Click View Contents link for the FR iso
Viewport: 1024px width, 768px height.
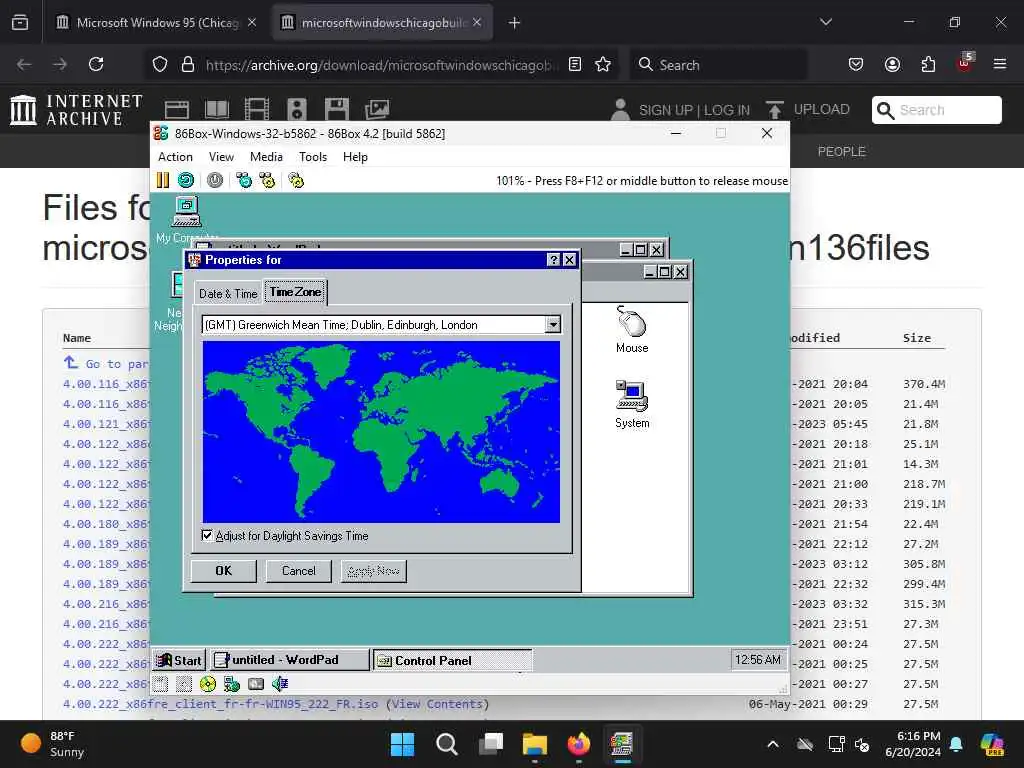coord(437,704)
